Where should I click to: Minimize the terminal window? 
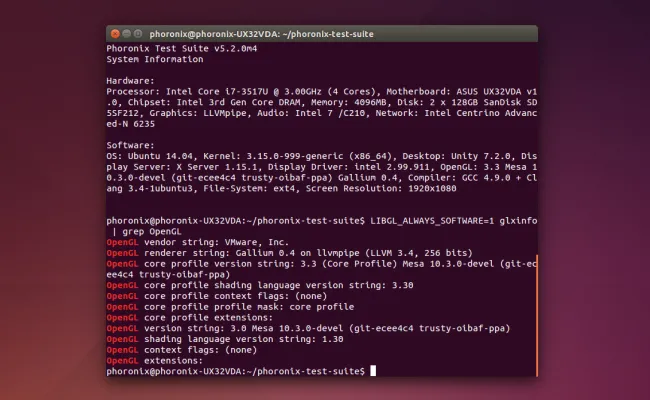point(127,34)
